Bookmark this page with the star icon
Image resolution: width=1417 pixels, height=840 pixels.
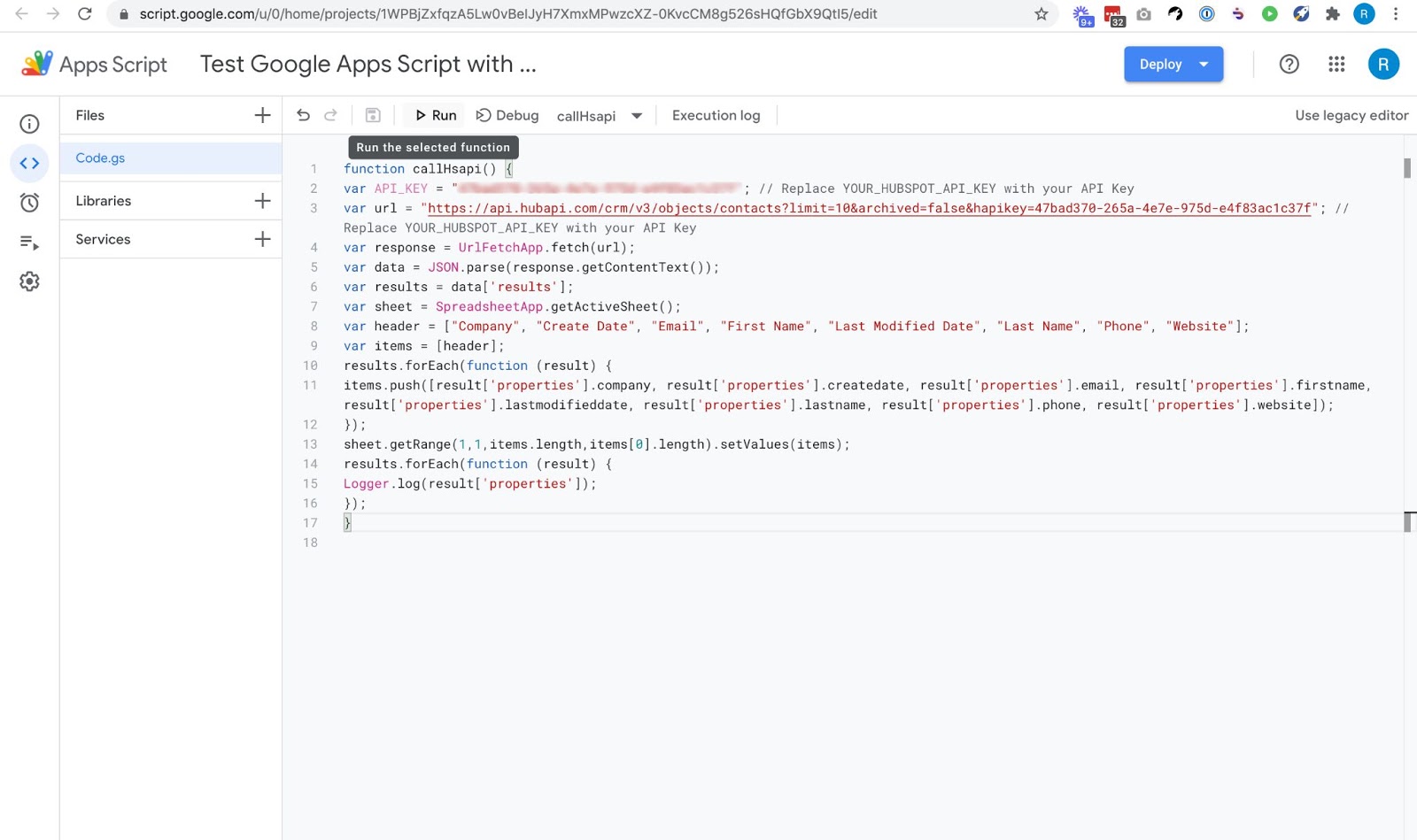(x=1041, y=13)
